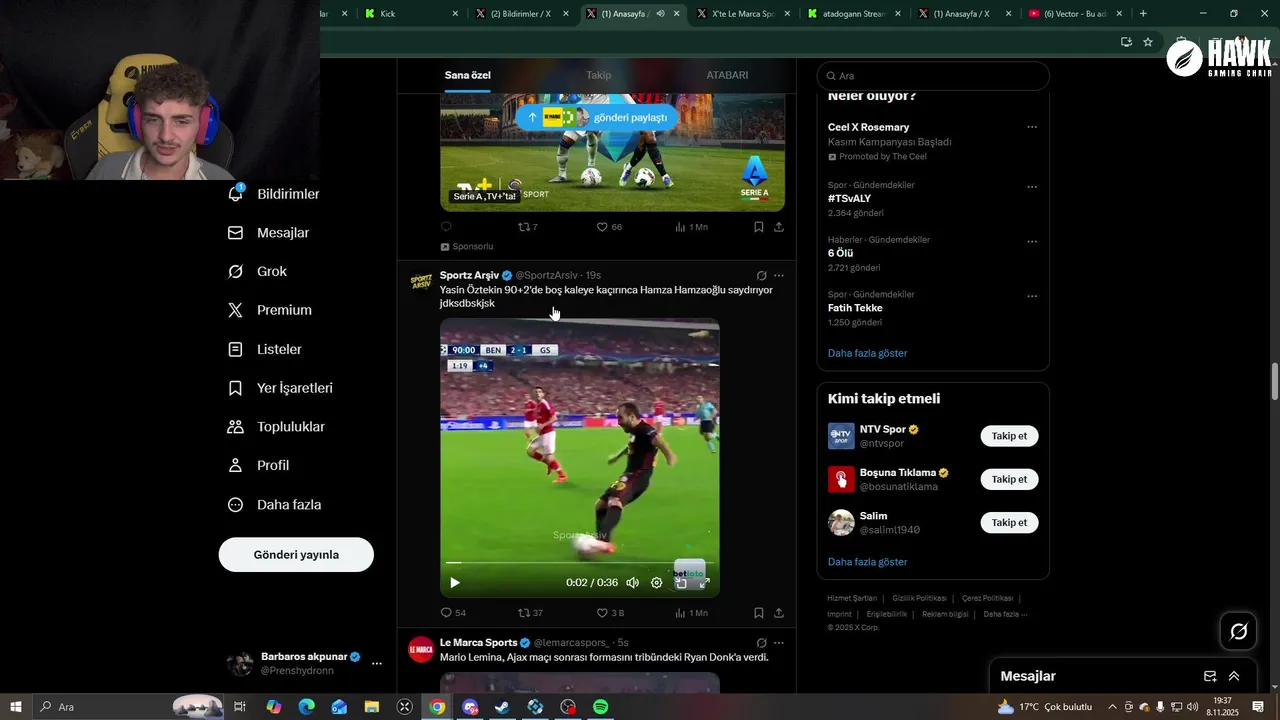The width and height of the screenshot is (1280, 720).
Task: Open options for Ceel X Rosemary trend
Action: tap(1032, 127)
